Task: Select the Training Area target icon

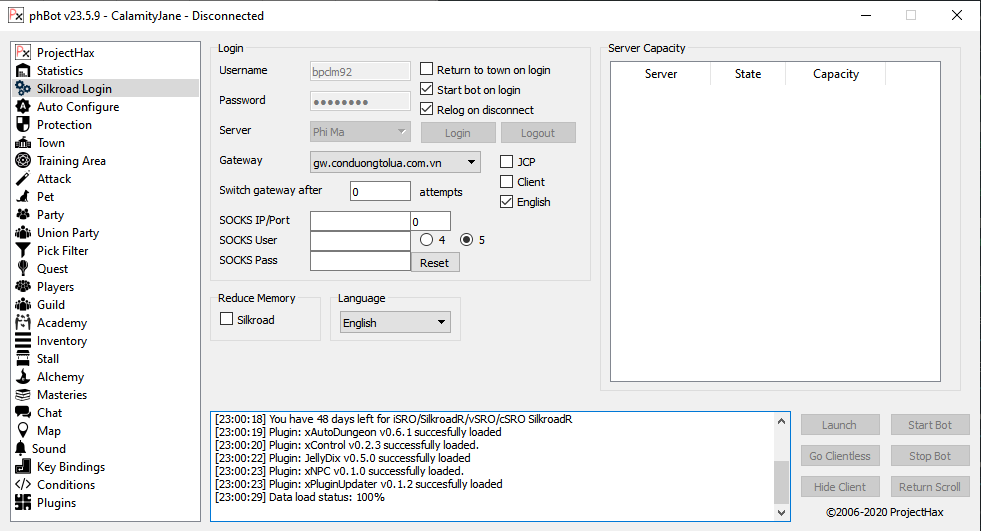Action: pos(24,161)
